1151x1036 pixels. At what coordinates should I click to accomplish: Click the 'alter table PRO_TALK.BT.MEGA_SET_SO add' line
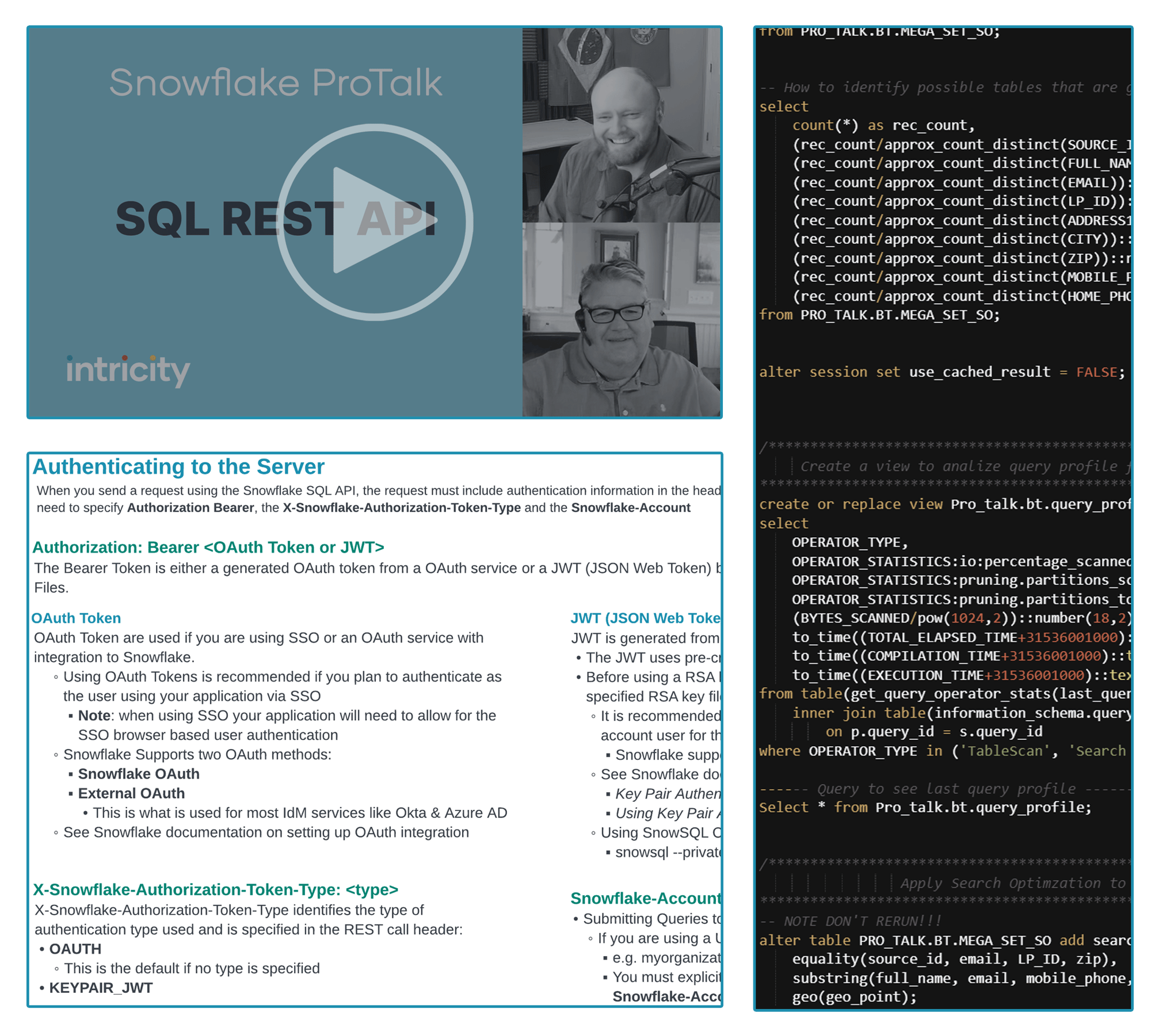click(x=944, y=940)
